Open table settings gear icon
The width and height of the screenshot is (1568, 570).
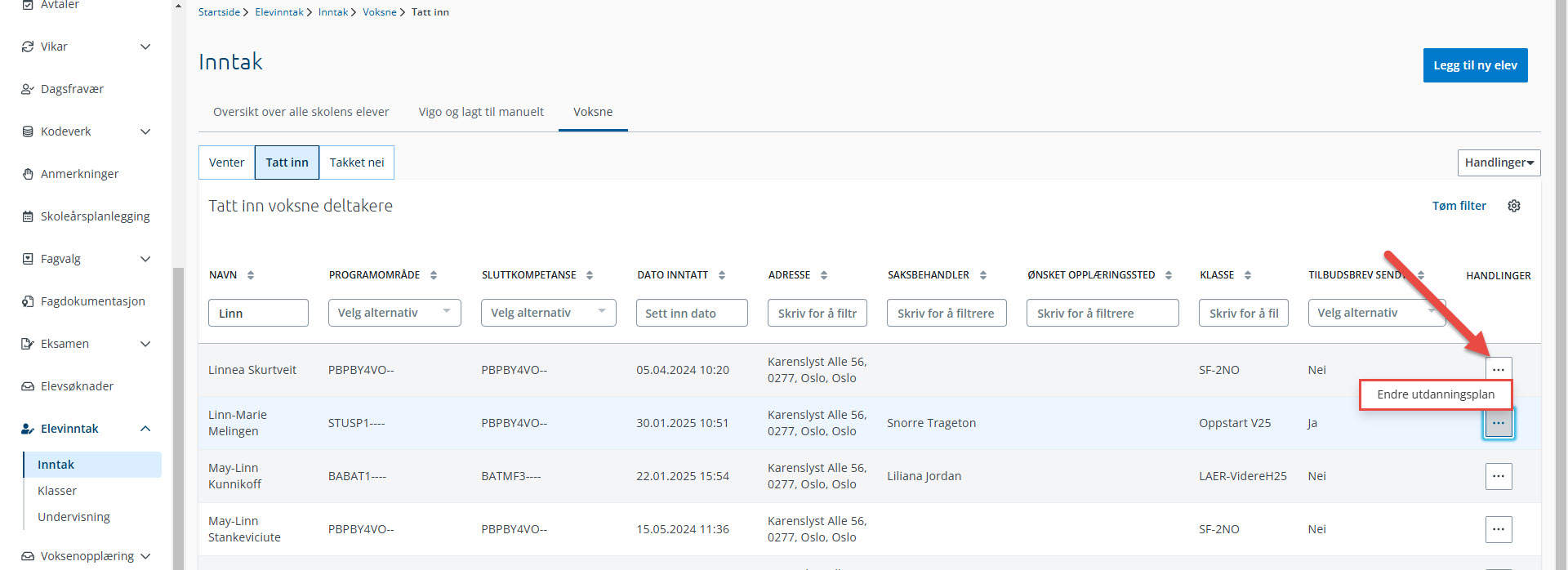coord(1513,206)
